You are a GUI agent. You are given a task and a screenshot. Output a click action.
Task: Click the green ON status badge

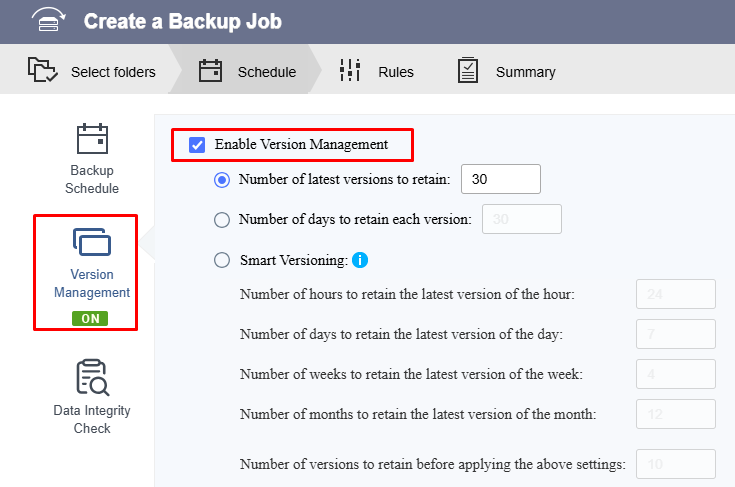tap(90, 319)
